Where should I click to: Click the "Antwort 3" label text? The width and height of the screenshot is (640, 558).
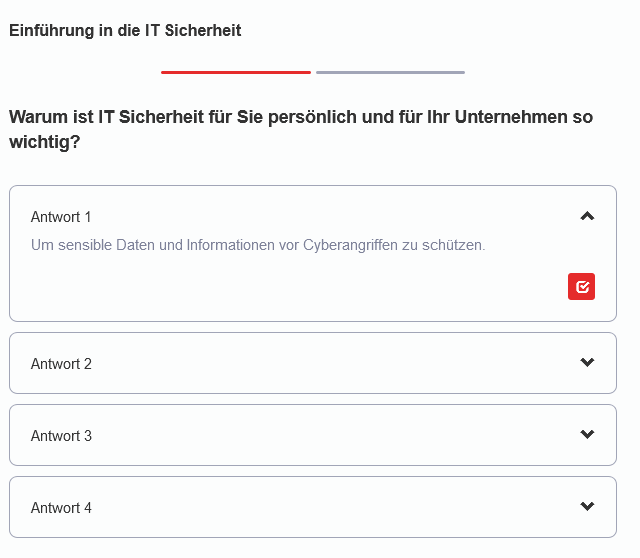tap(61, 436)
